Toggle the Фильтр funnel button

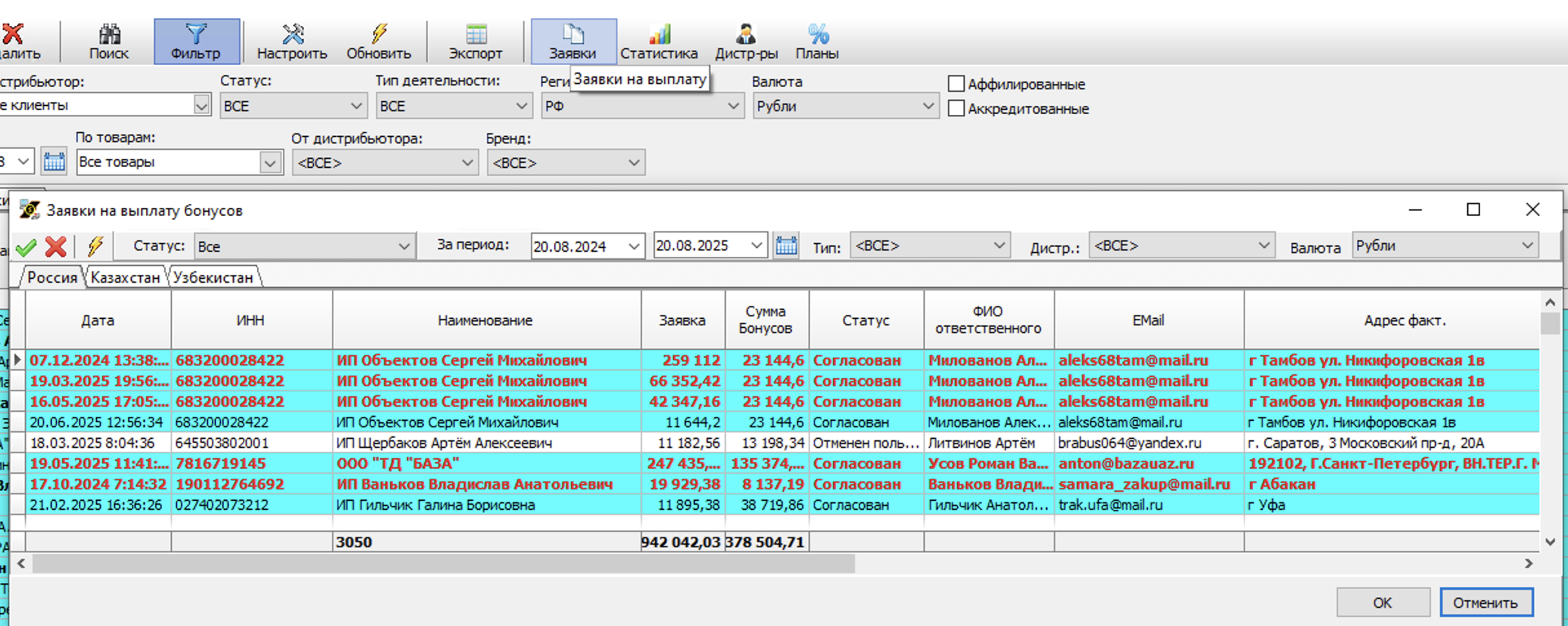click(196, 41)
